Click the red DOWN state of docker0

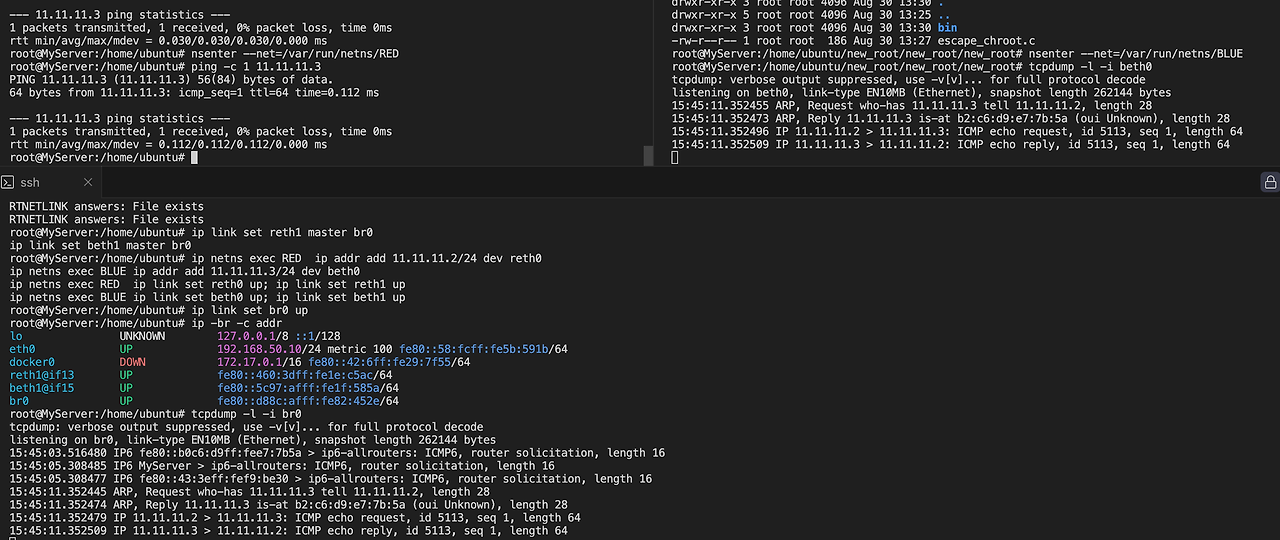click(x=133, y=361)
